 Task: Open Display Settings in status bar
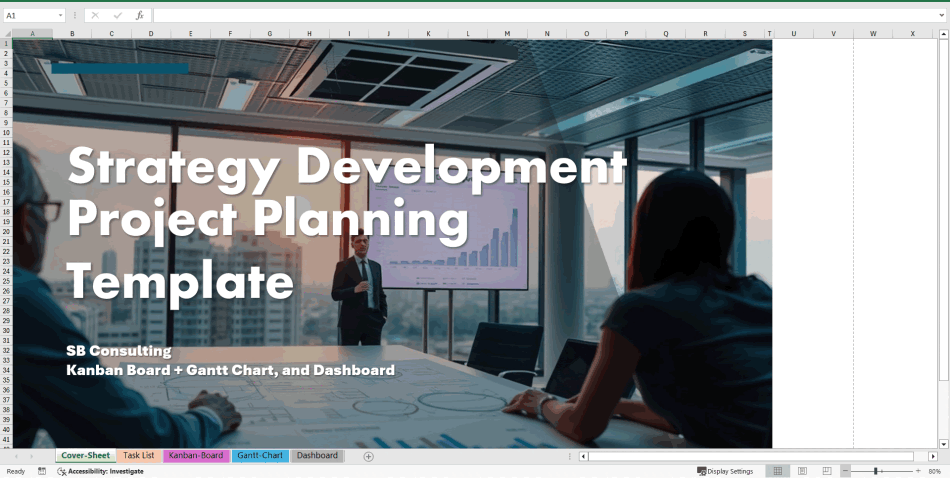[725, 471]
